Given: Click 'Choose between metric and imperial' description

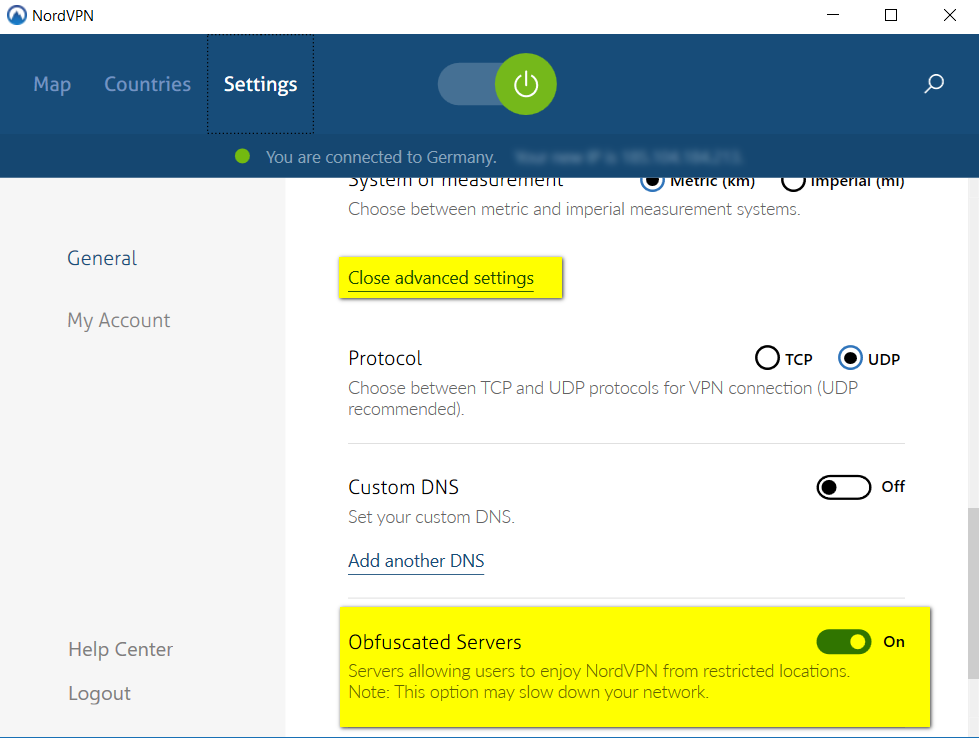Looking at the screenshot, I should pos(574,209).
